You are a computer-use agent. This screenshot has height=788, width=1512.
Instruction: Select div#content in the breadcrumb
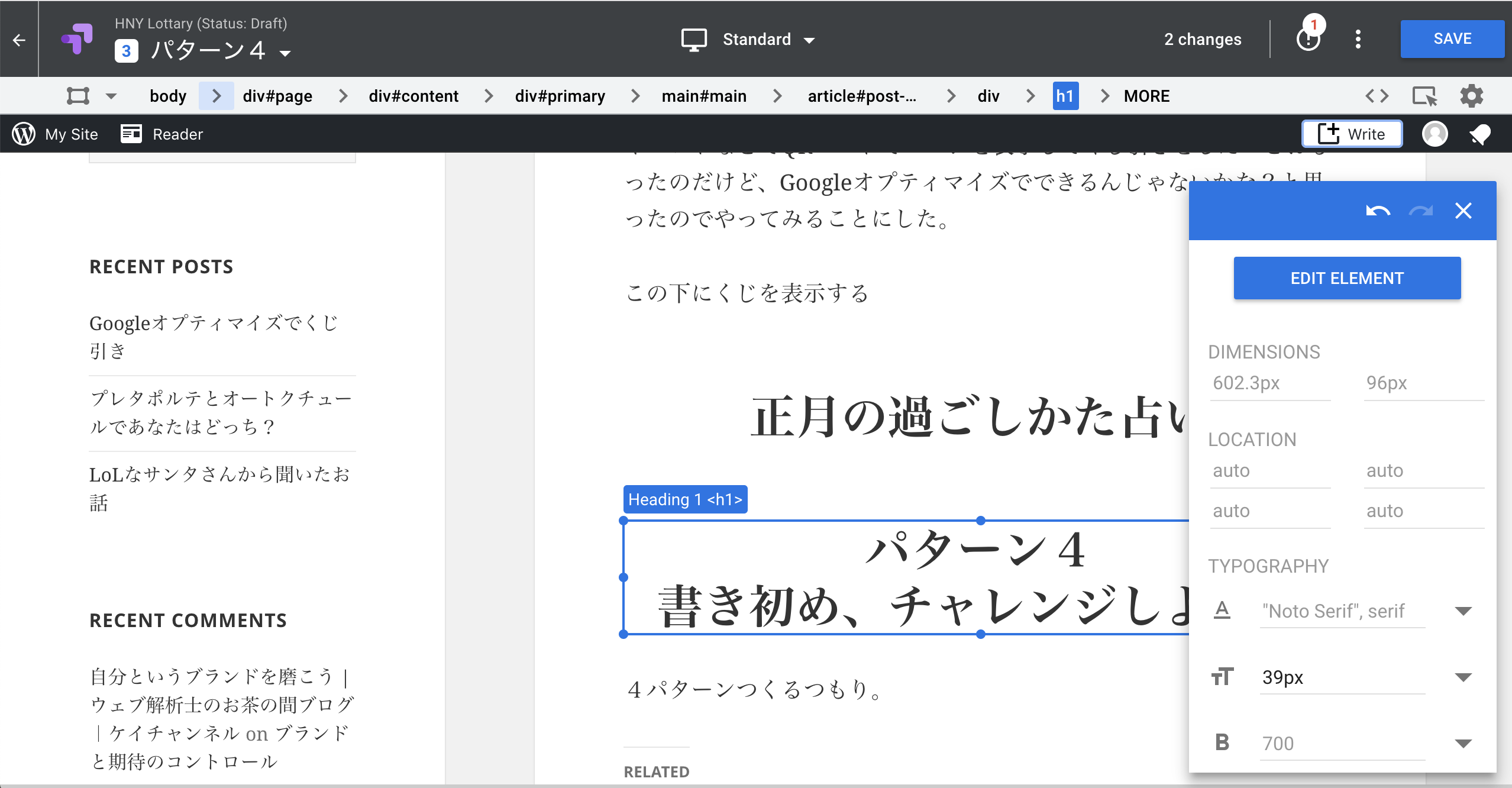413,96
